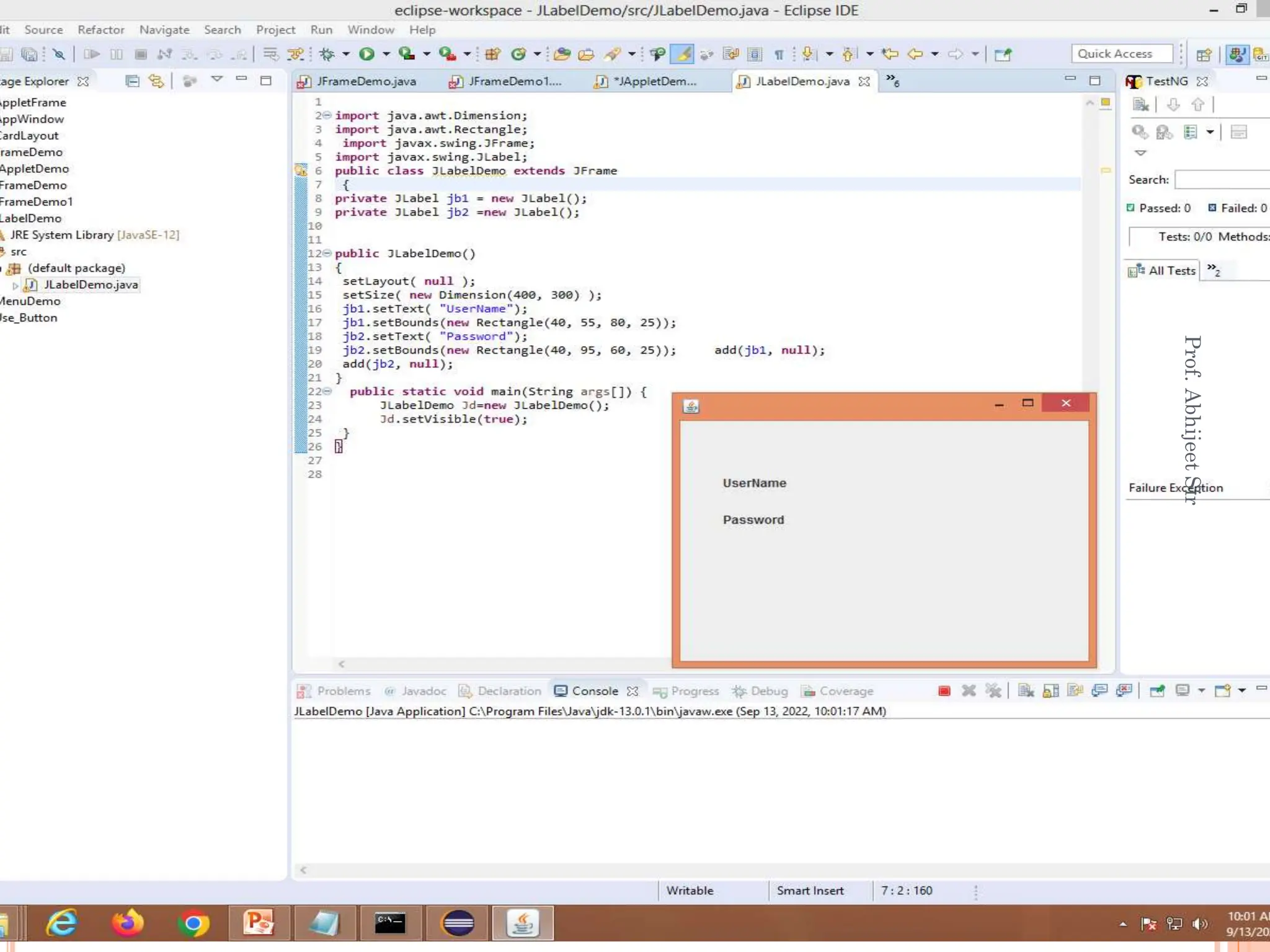
Task: Open the Refactor menu
Action: point(100,30)
